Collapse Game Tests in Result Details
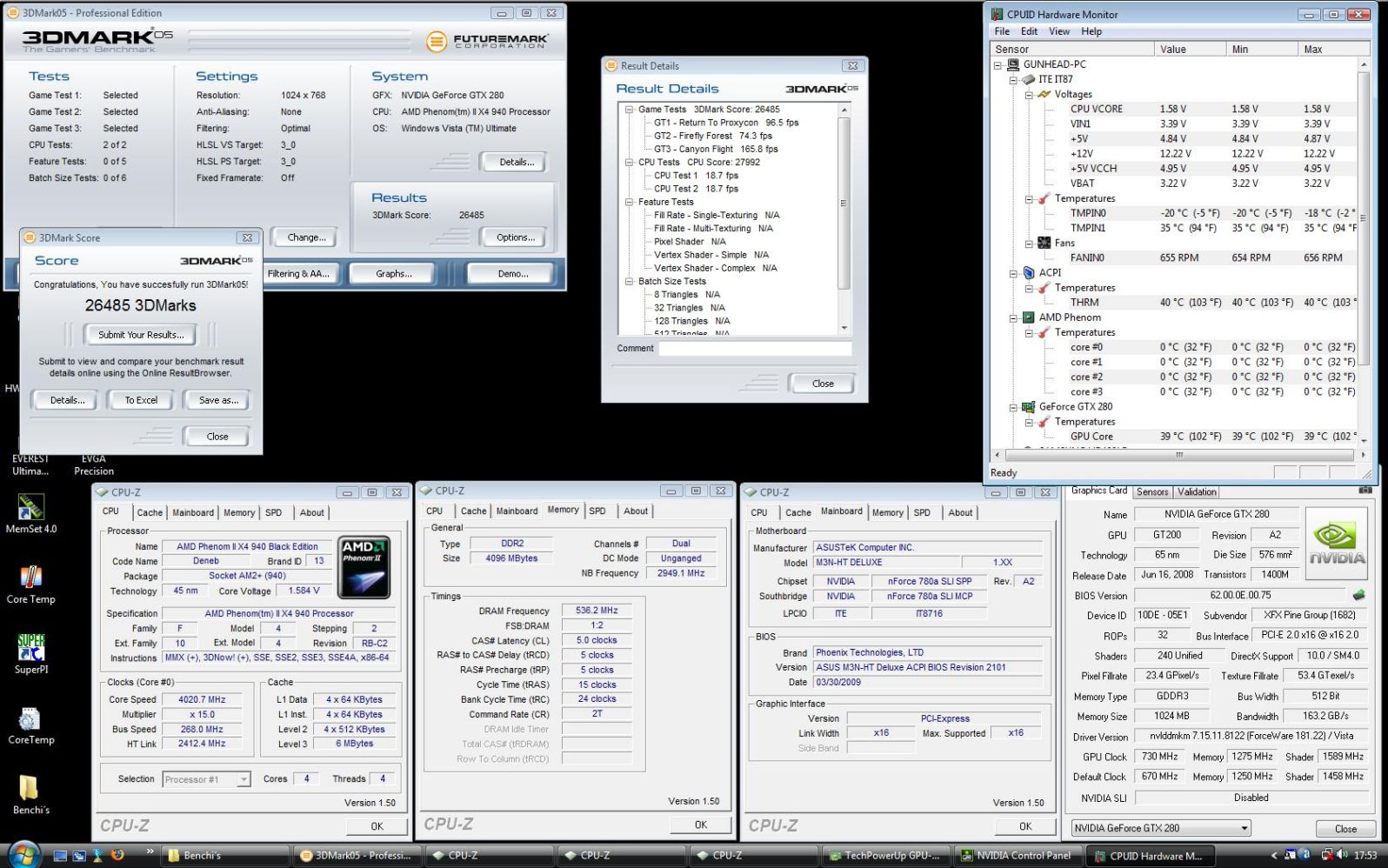Screen dimensions: 1388x868 pos(629,110)
